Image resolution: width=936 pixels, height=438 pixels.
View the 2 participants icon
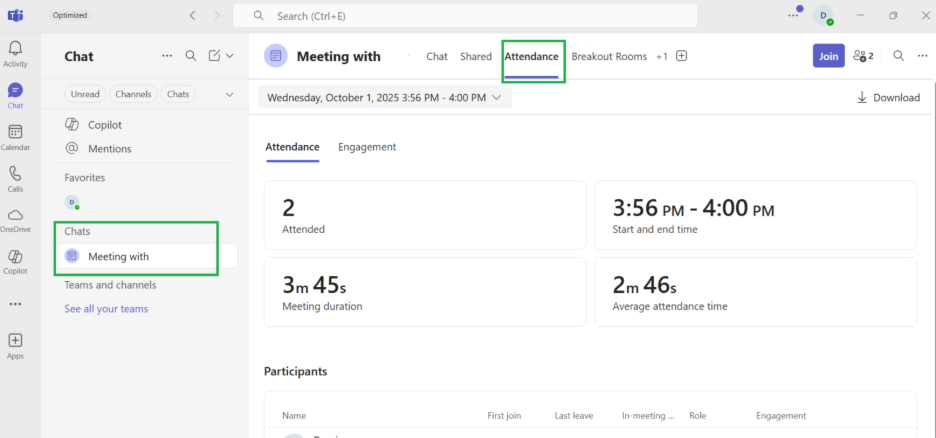pyautogui.click(x=863, y=56)
